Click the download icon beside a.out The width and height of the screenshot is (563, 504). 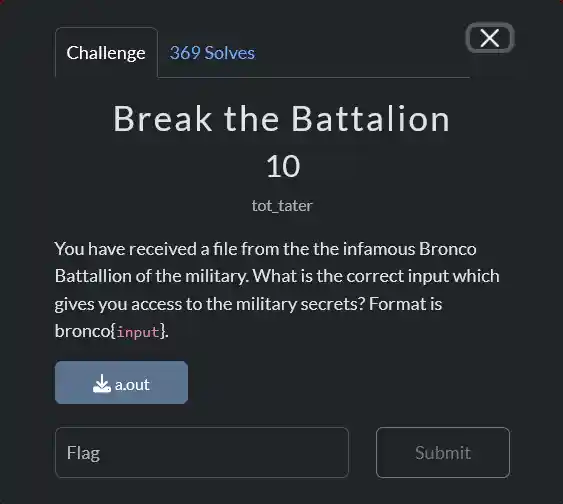coord(102,383)
